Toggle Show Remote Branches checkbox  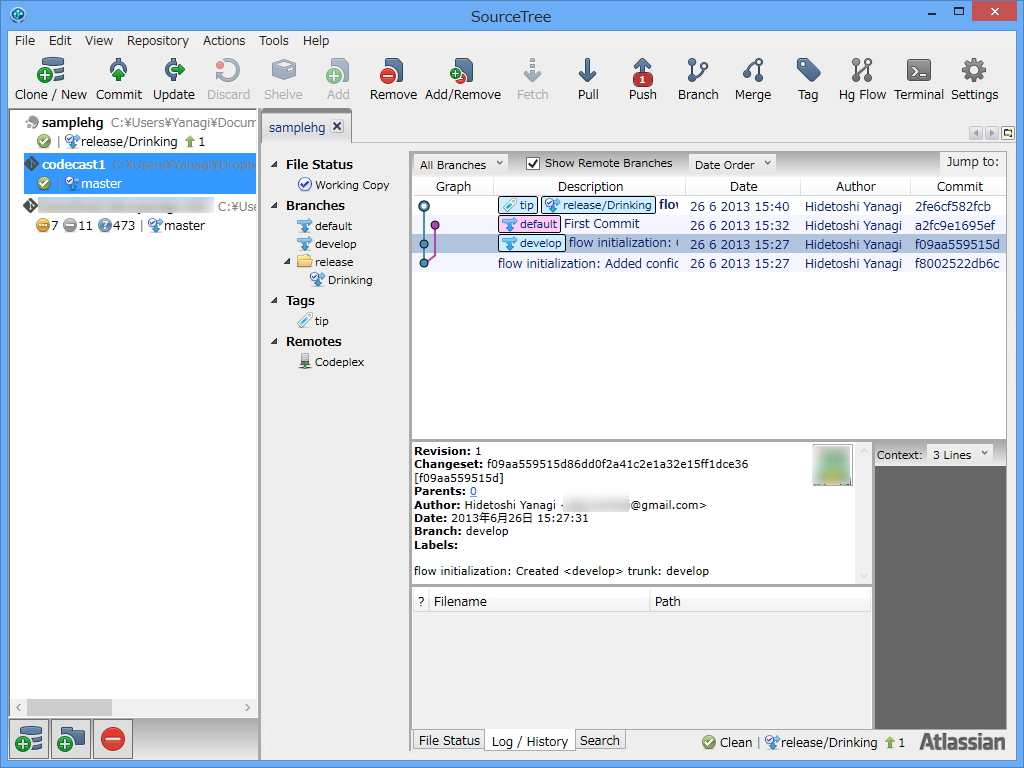coord(533,163)
